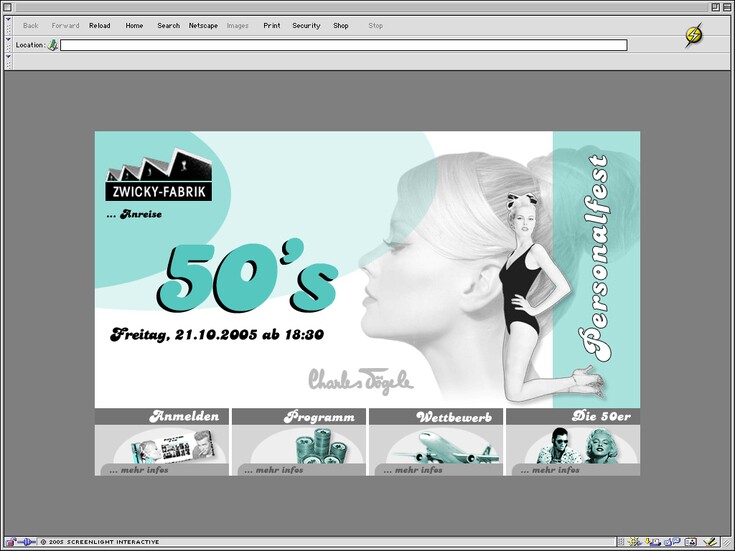Follow 'mehr infos' link under Anmelden

tap(139, 469)
